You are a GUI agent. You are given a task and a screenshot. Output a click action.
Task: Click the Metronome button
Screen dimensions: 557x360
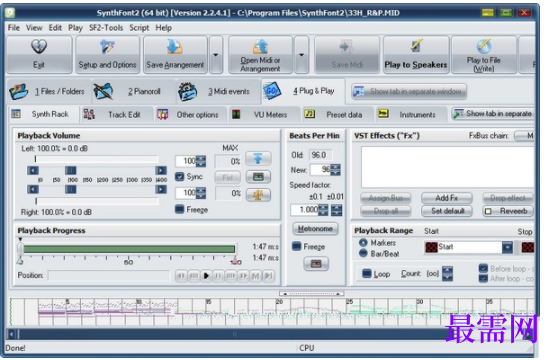(x=315, y=229)
